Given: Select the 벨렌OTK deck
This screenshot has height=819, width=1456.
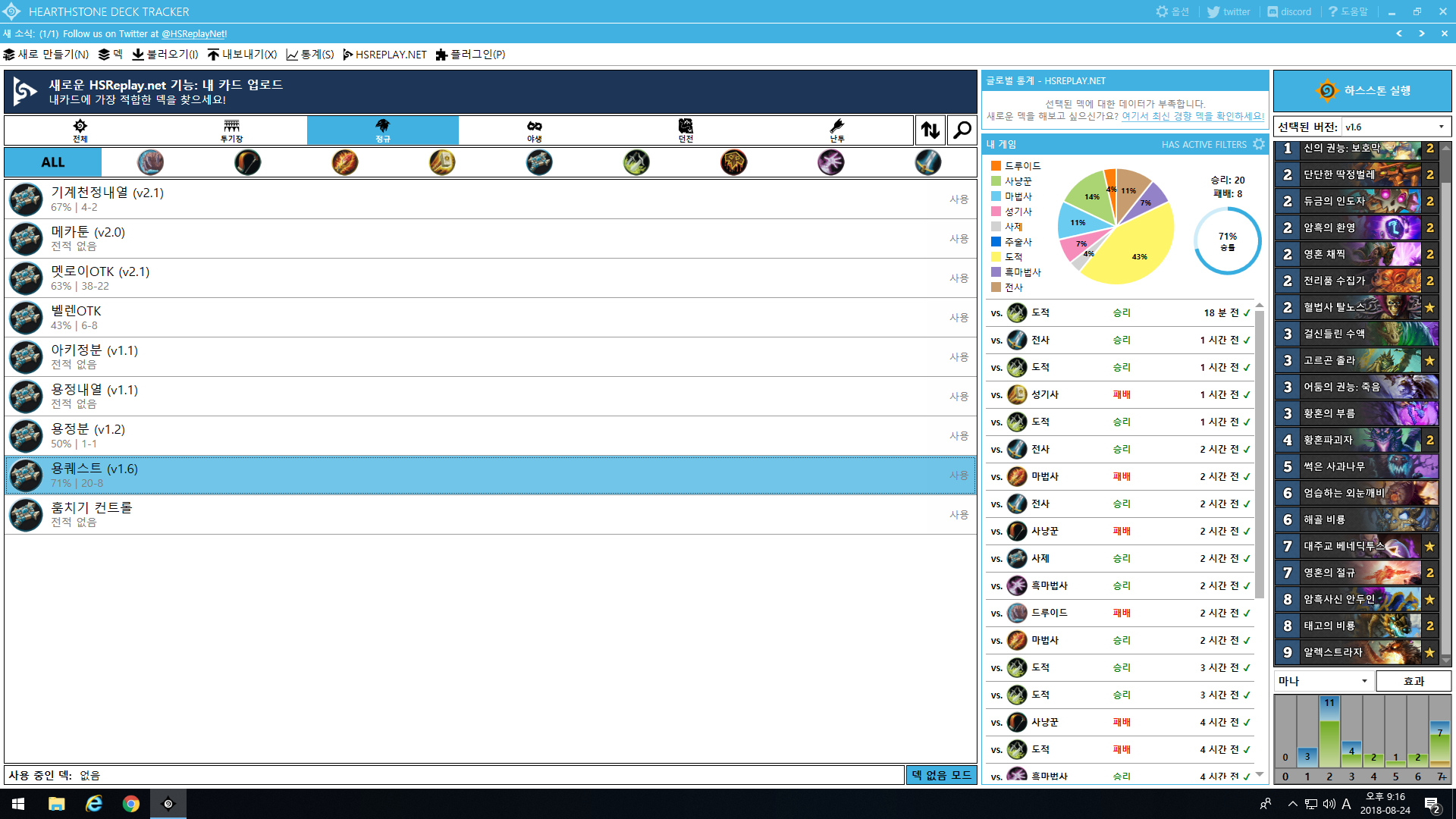Looking at the screenshot, I should pyautogui.click(x=490, y=318).
